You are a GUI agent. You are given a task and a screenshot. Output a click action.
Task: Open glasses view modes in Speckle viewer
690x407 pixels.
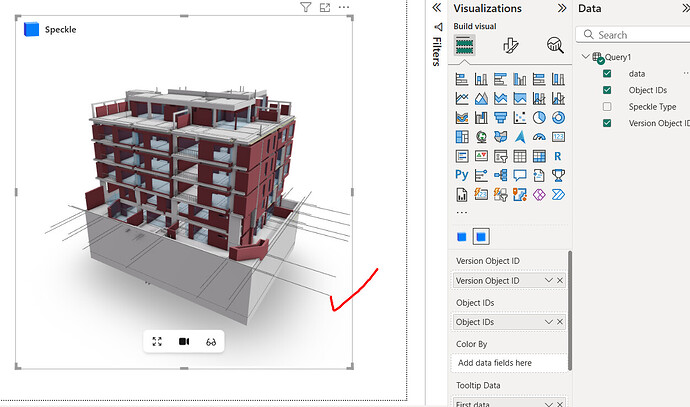pos(211,341)
